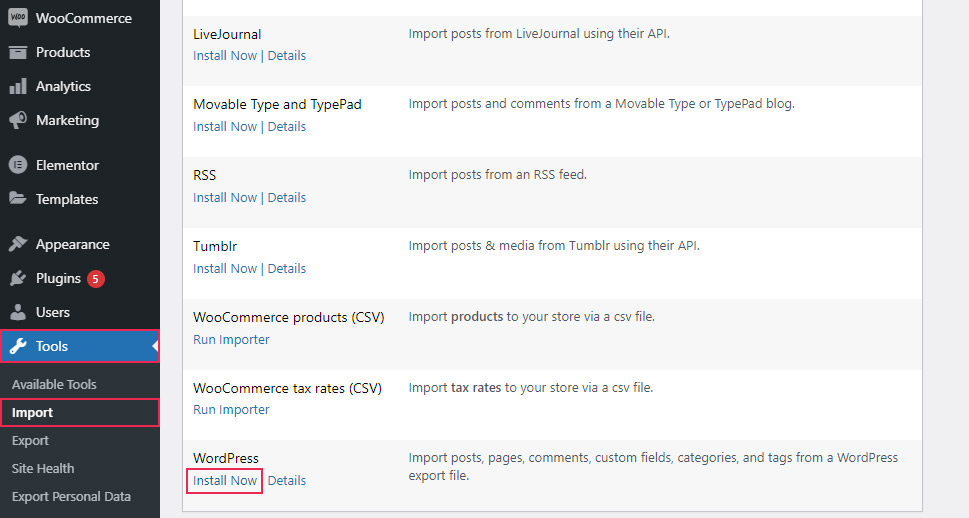Viewport: 969px width, 518px height.
Task: Click 'Import products to your store' description
Action: click(x=531, y=317)
